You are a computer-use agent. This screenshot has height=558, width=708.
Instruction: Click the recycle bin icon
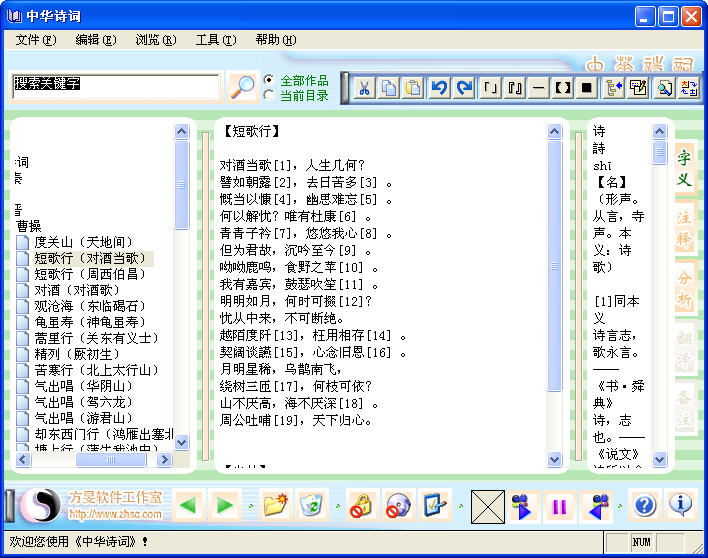[311, 505]
